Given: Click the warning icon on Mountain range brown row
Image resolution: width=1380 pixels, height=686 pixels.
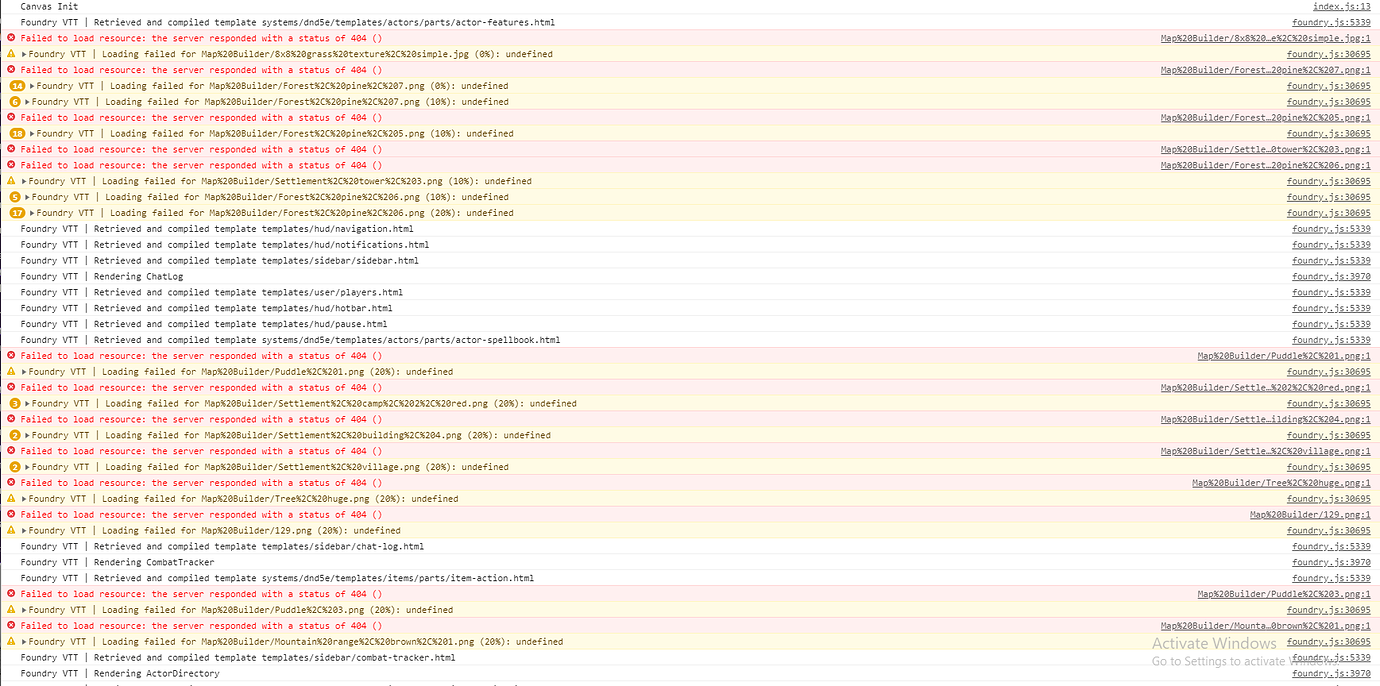Looking at the screenshot, I should click(x=11, y=642).
